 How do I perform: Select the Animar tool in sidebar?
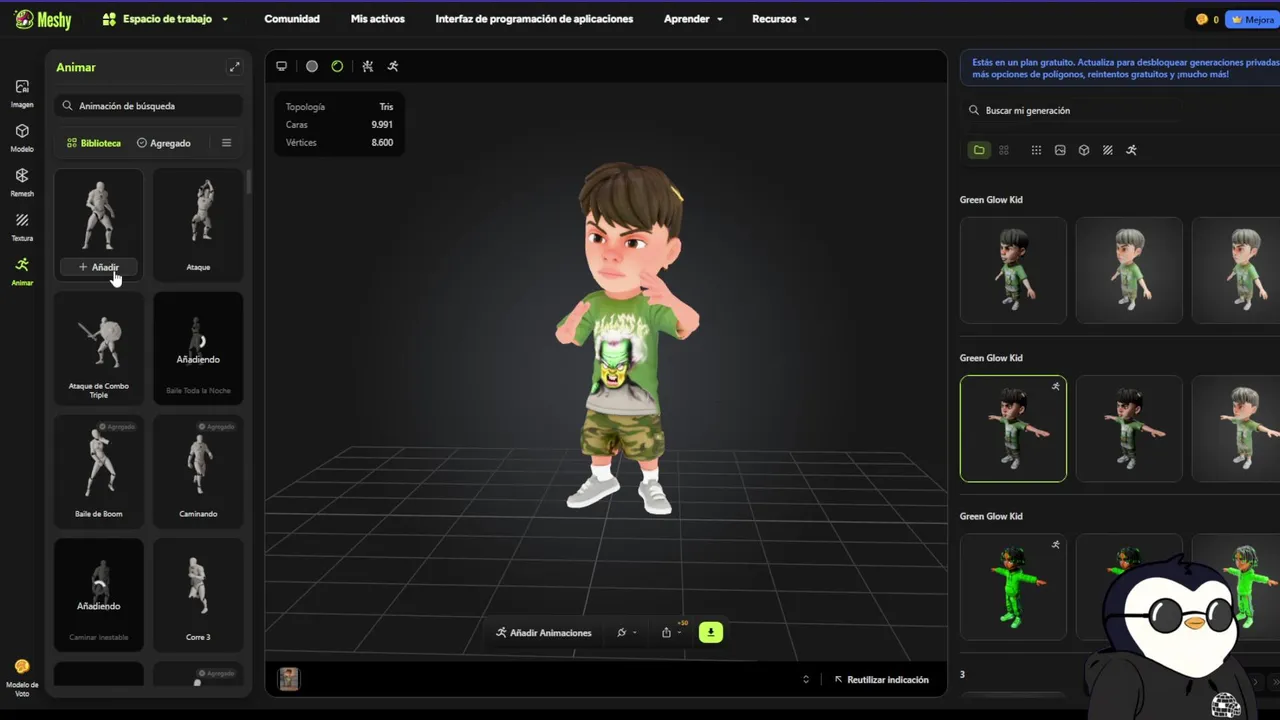22,271
